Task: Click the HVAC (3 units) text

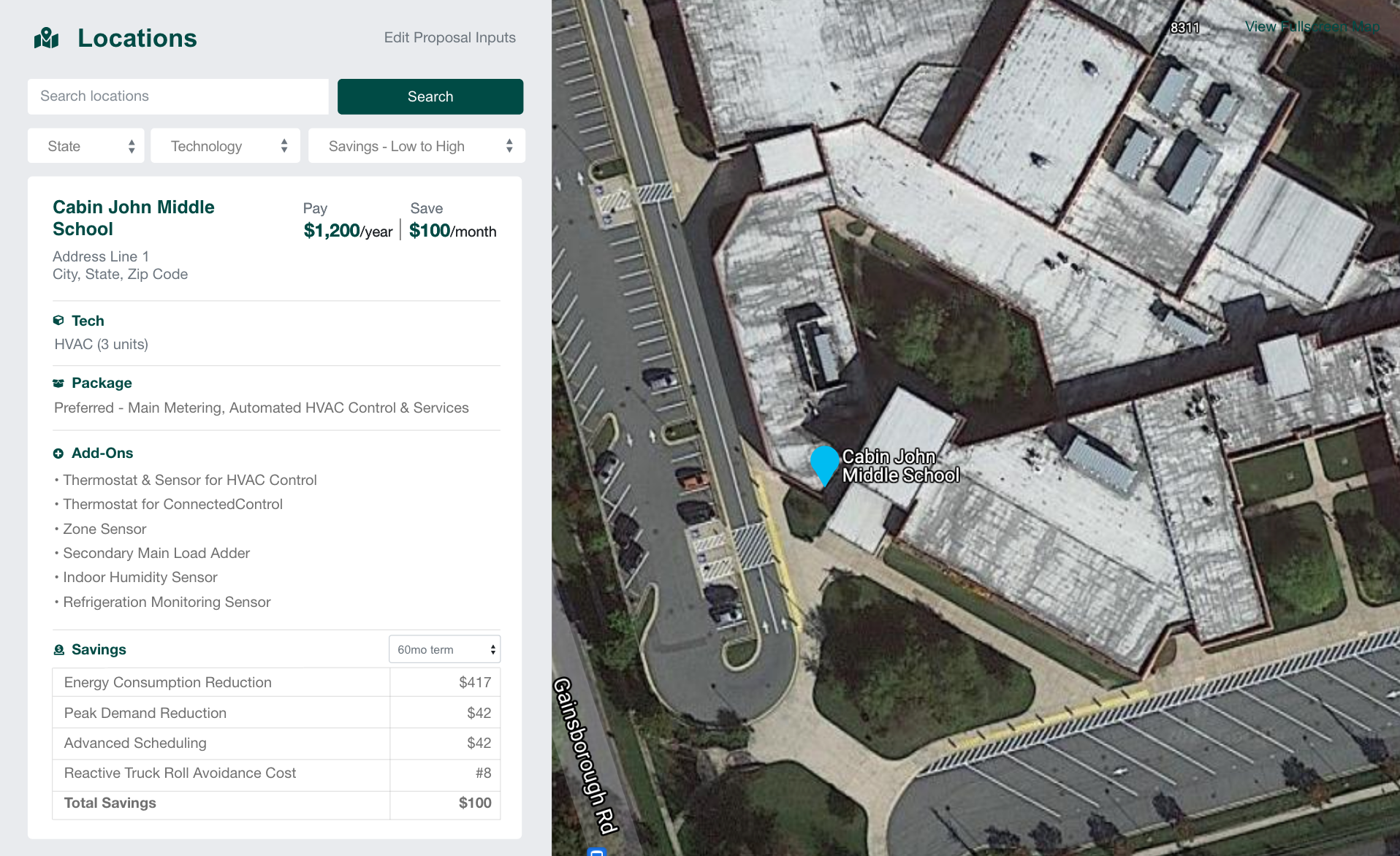Action: click(102, 345)
